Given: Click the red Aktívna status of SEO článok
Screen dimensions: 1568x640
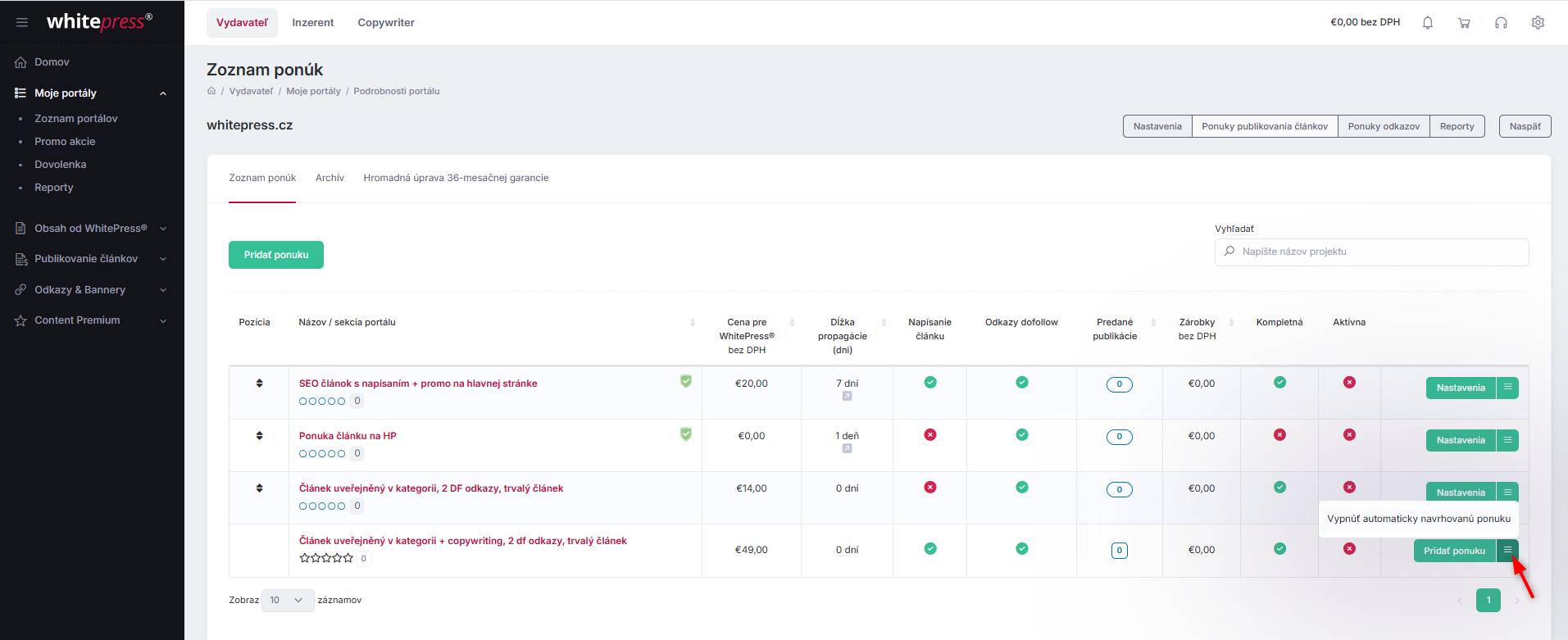Looking at the screenshot, I should (x=1349, y=383).
